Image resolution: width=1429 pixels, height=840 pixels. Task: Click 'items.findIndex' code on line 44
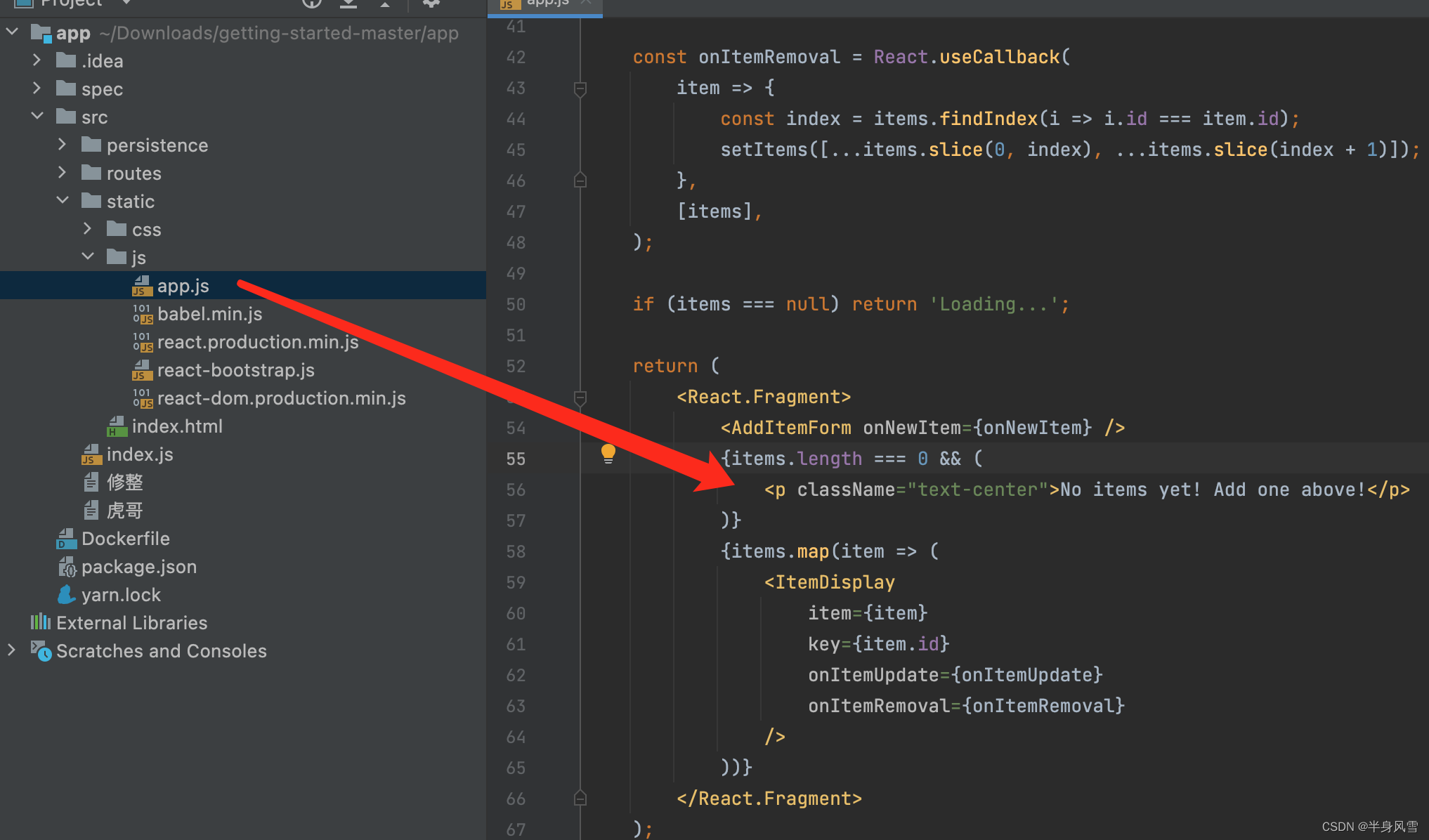point(955,119)
